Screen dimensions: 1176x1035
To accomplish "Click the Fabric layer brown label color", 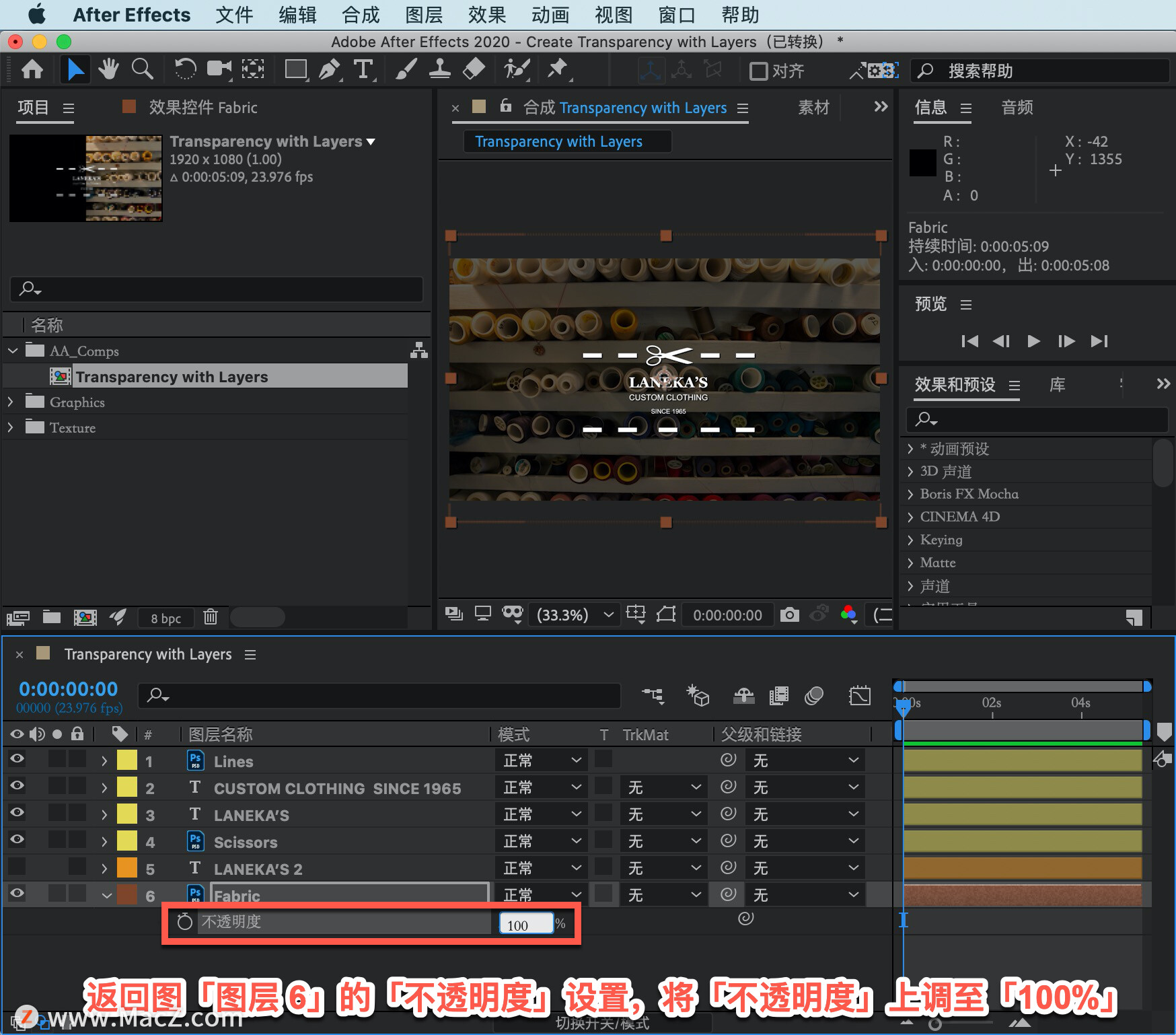I will (127, 894).
